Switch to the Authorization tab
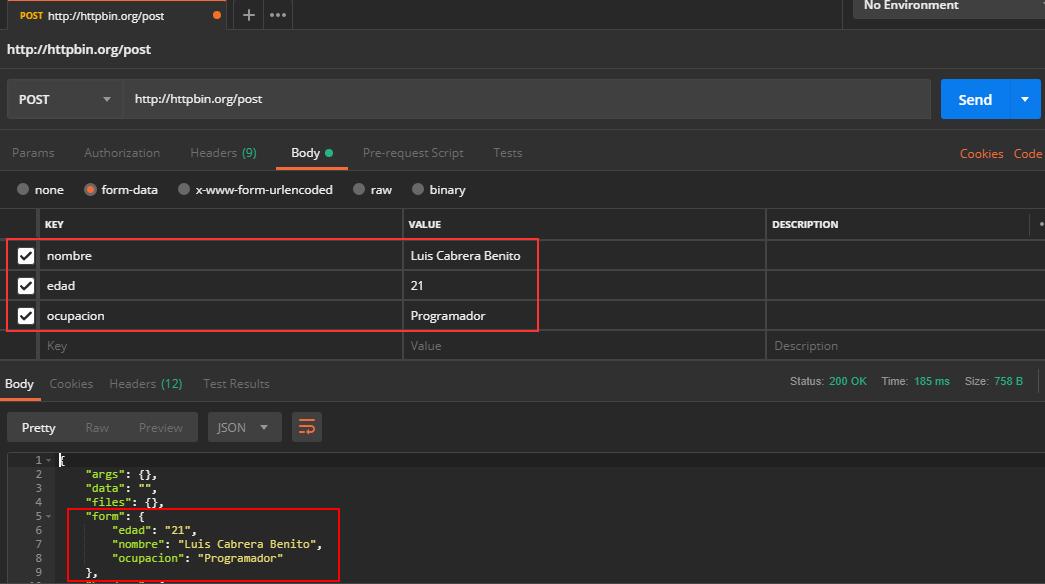Viewport: 1045px width, 584px height. coord(122,153)
